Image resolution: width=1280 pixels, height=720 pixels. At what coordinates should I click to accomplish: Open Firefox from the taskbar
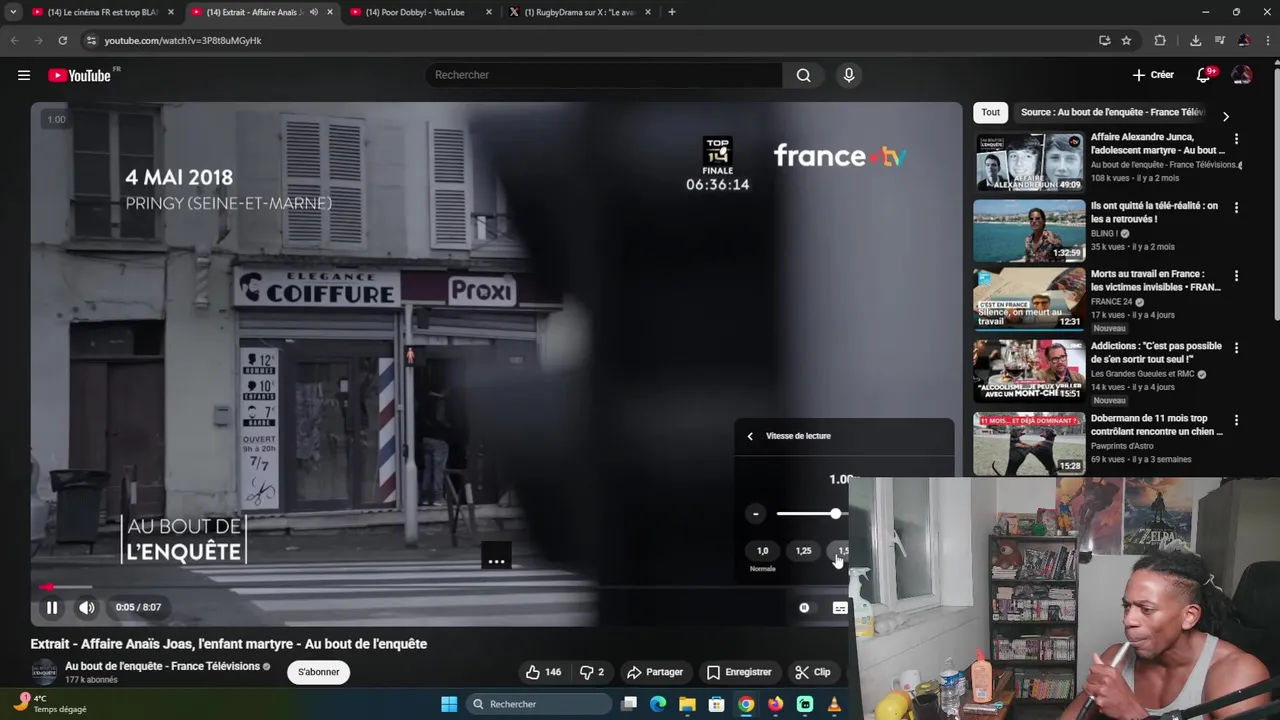tap(775, 704)
